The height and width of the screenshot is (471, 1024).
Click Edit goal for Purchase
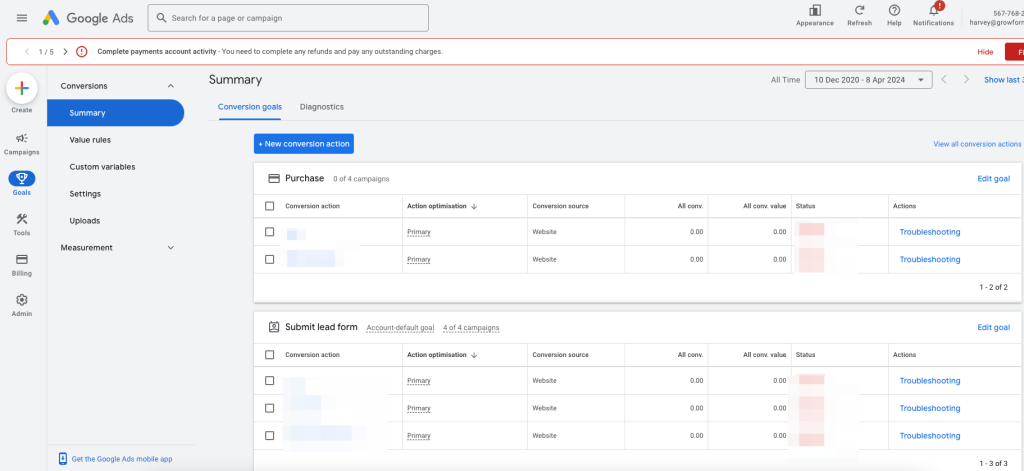[x=993, y=179]
